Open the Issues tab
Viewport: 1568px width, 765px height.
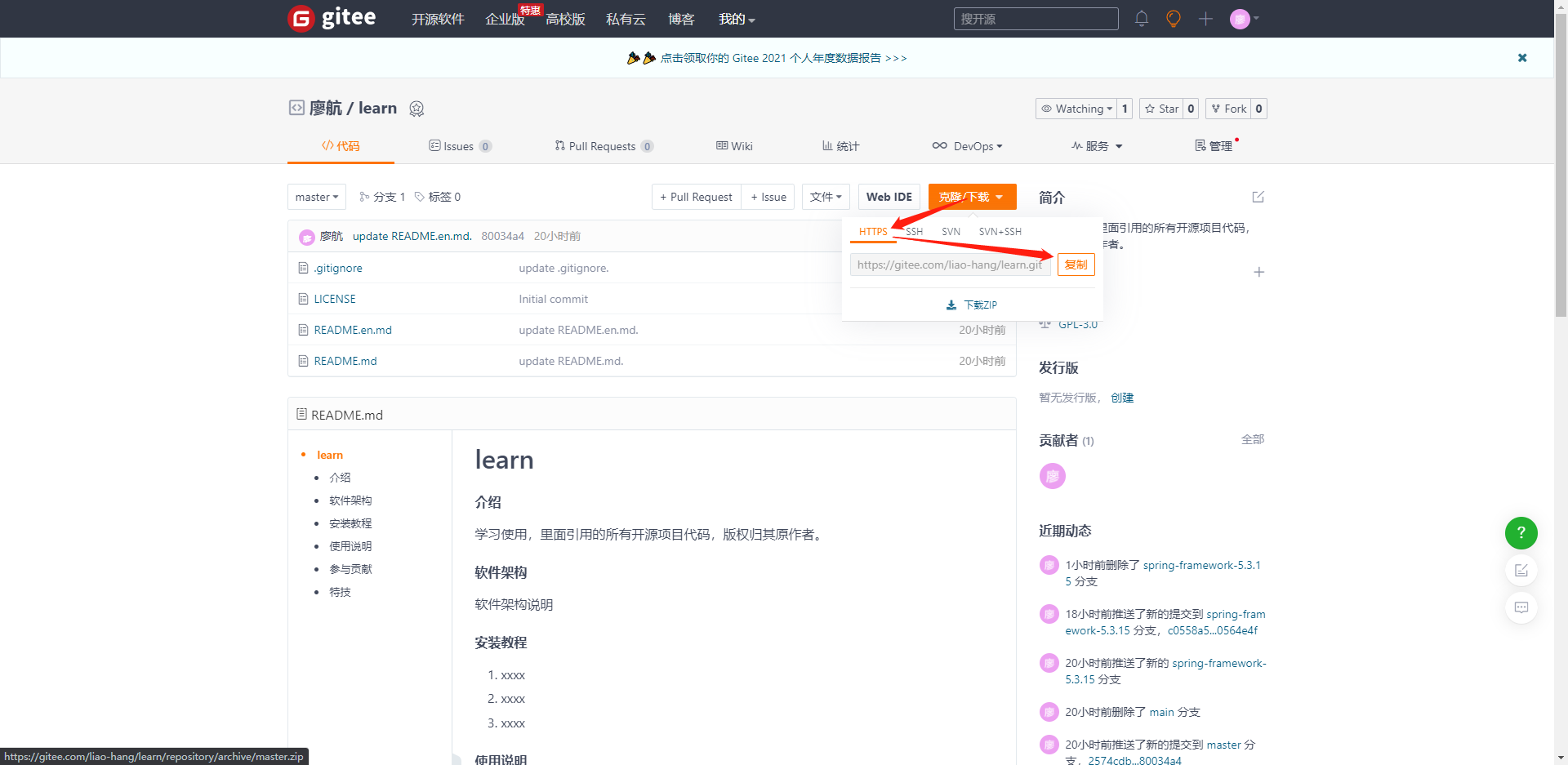[460, 146]
